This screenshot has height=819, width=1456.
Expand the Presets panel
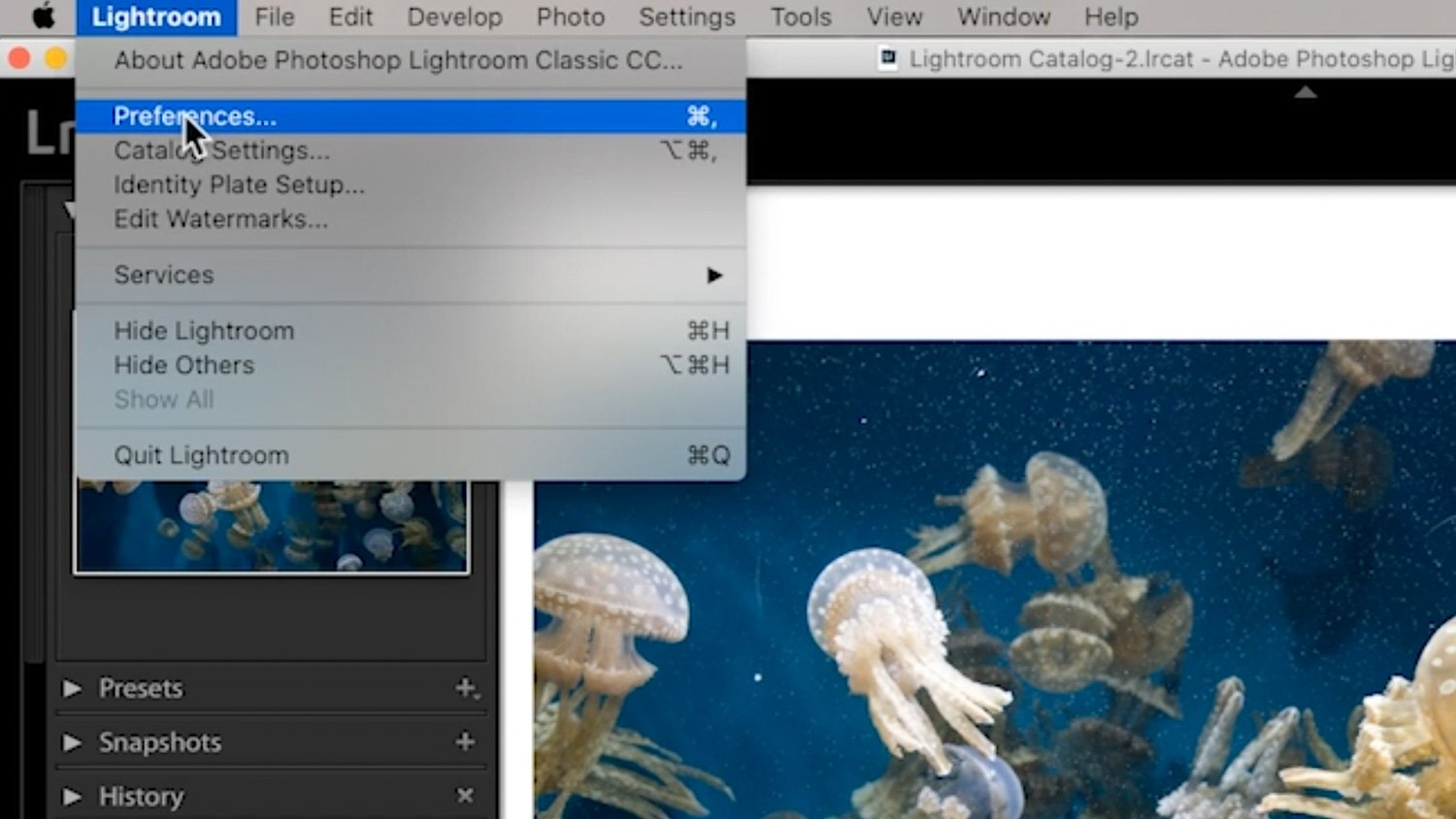point(73,688)
